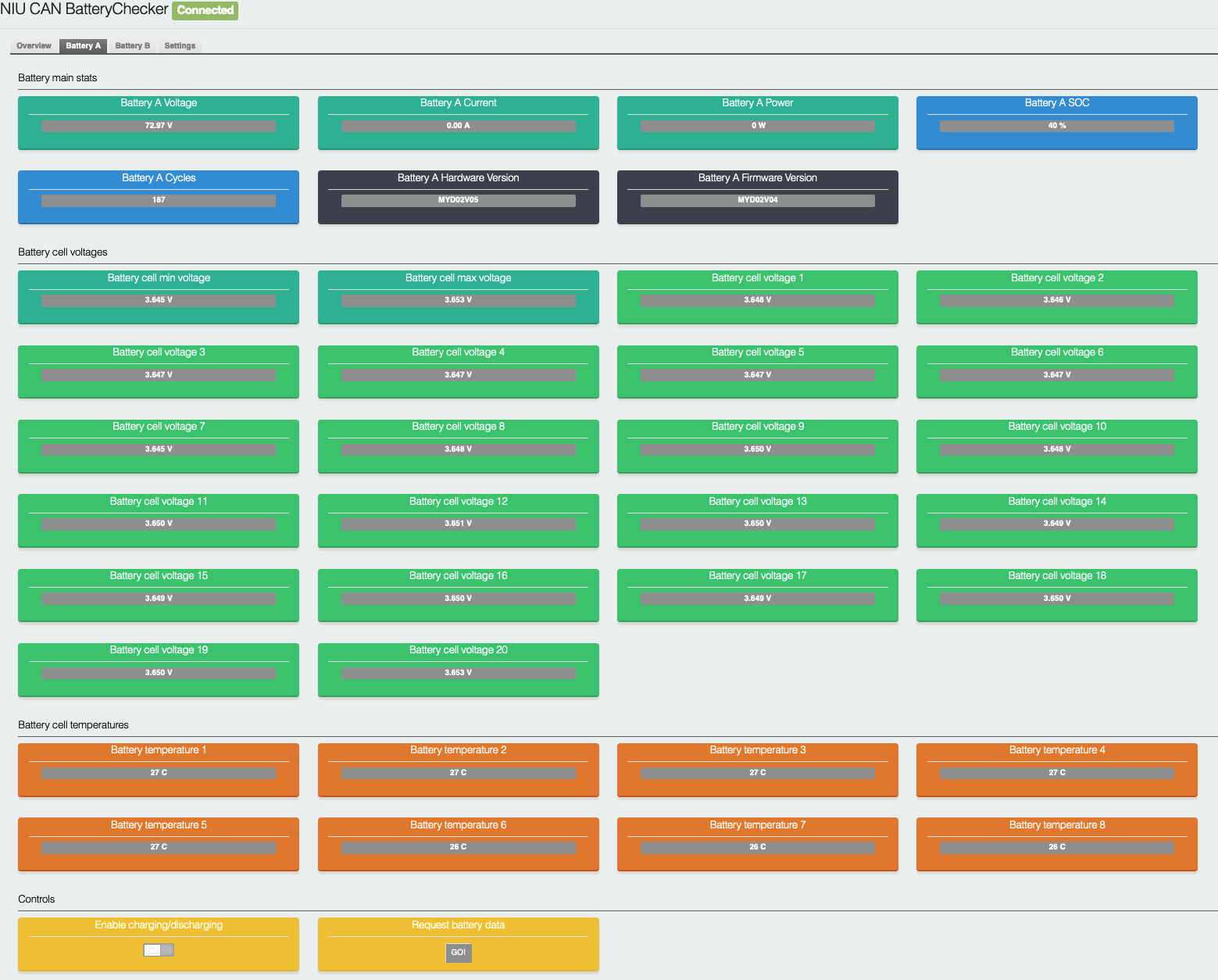Click the Battery cell max voltage value
Image resolution: width=1218 pixels, height=980 pixels.
click(x=458, y=301)
